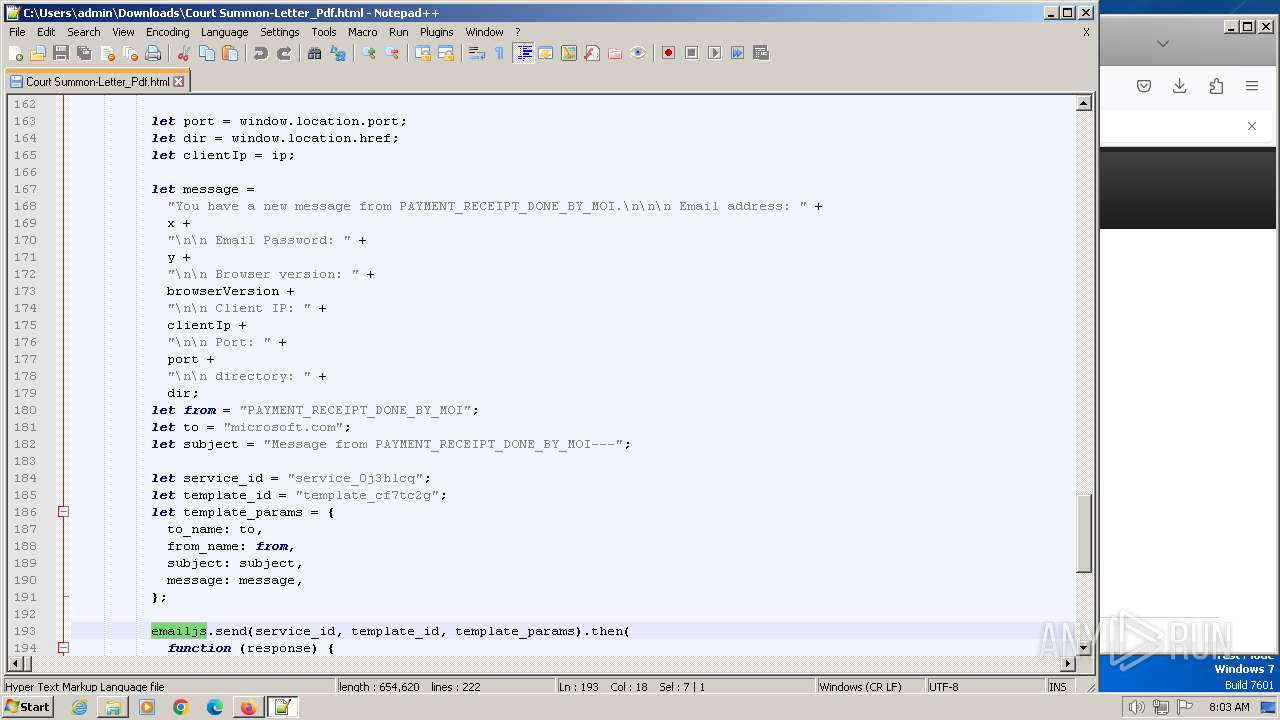Open the Macro menu
This screenshot has height=720, width=1280.
[x=362, y=32]
